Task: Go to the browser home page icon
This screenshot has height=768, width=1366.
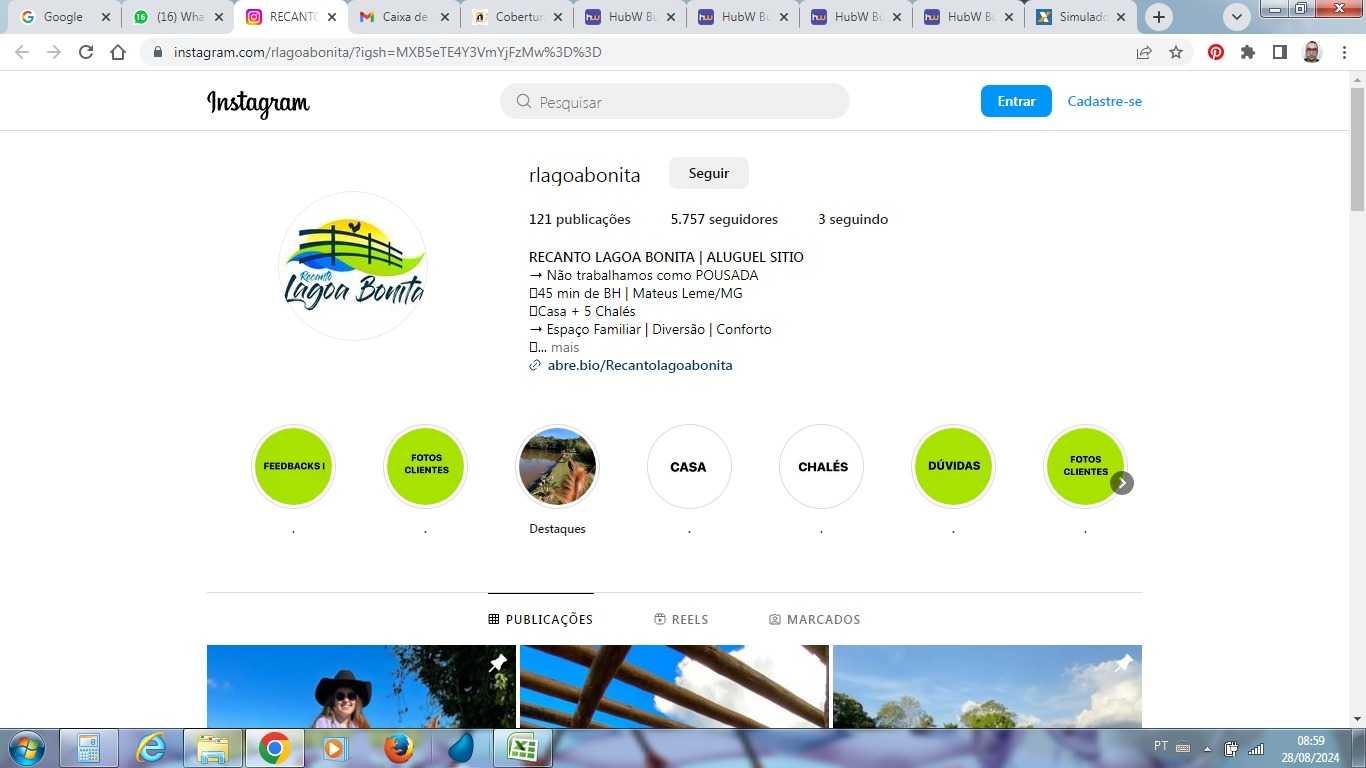Action: (x=118, y=52)
